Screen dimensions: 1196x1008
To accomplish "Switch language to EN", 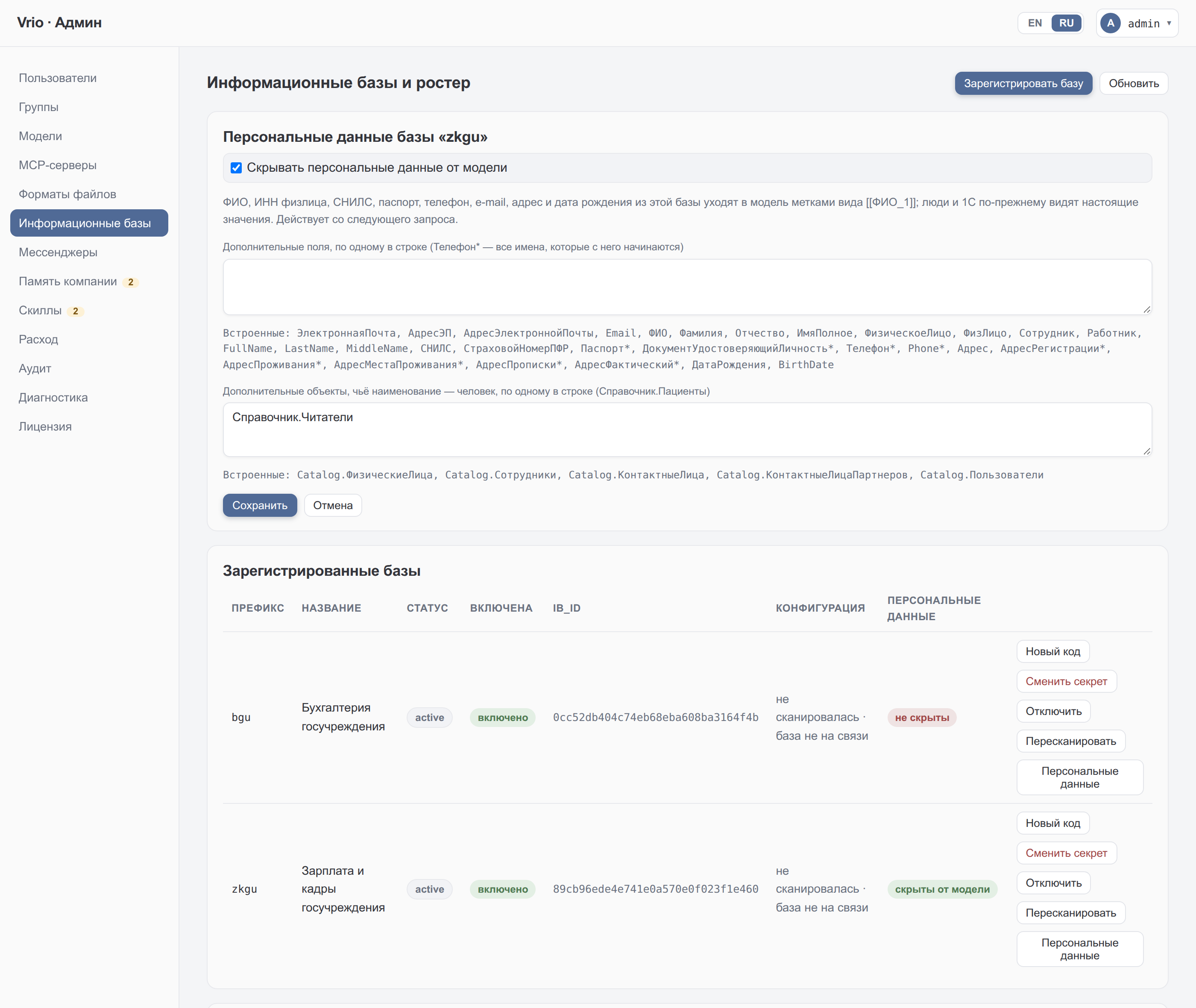I will pos(1035,23).
